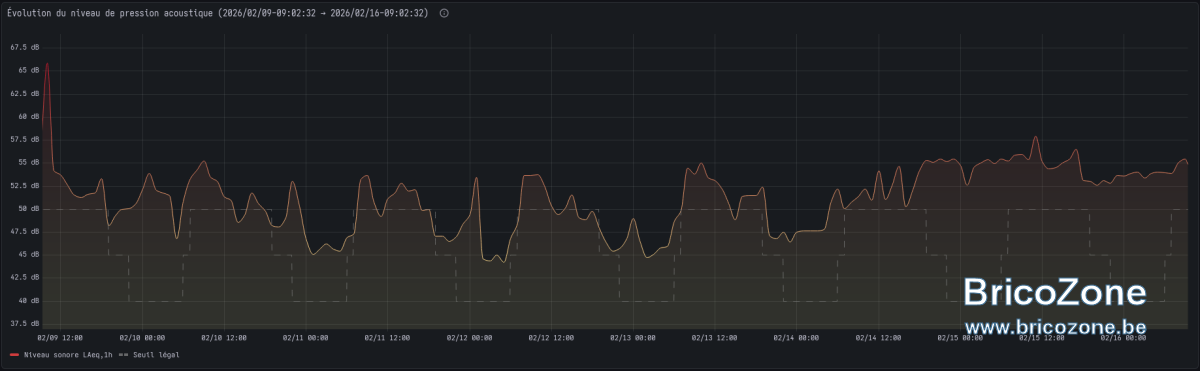
Task: Click the '47.5 dB' y-axis label
Action: tap(25, 231)
